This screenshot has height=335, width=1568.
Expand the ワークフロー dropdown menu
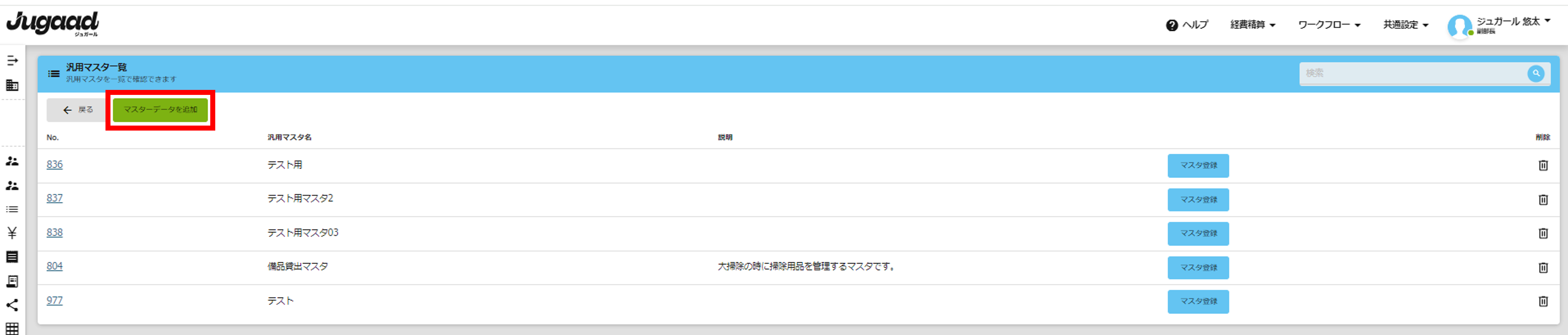tap(1328, 25)
